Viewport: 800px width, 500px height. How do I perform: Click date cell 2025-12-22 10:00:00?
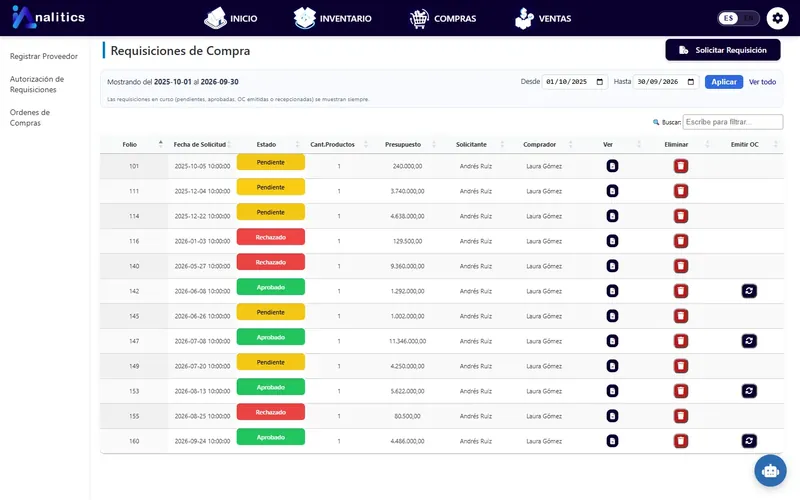tap(202, 216)
